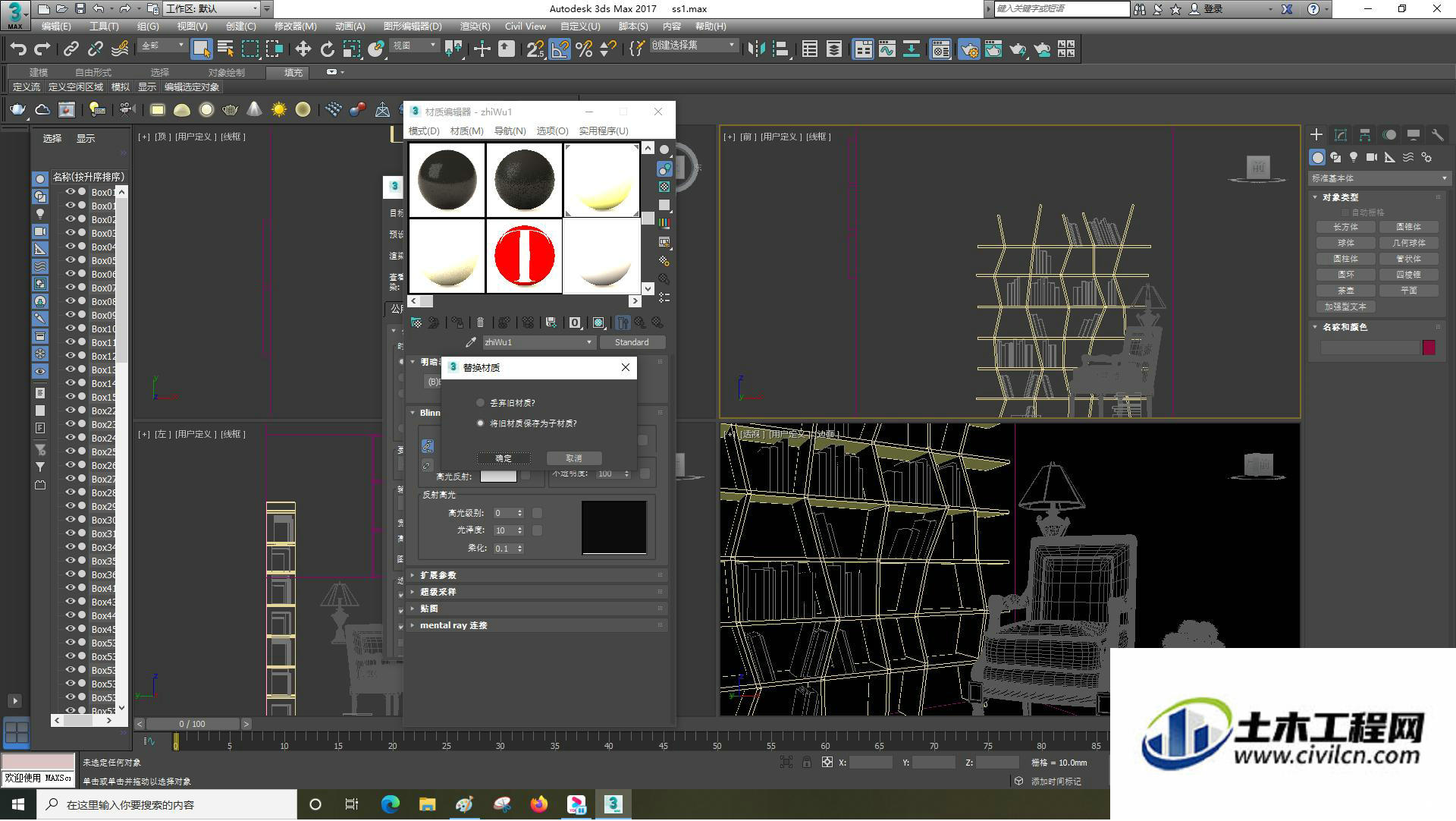Select the Move tool in main toolbar

(x=303, y=49)
